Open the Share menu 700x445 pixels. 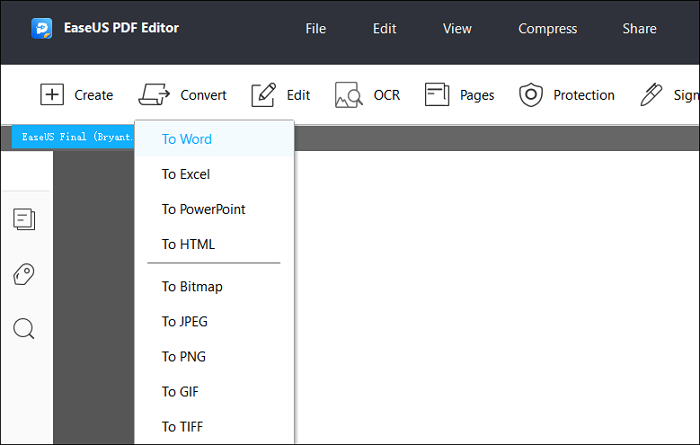click(639, 29)
